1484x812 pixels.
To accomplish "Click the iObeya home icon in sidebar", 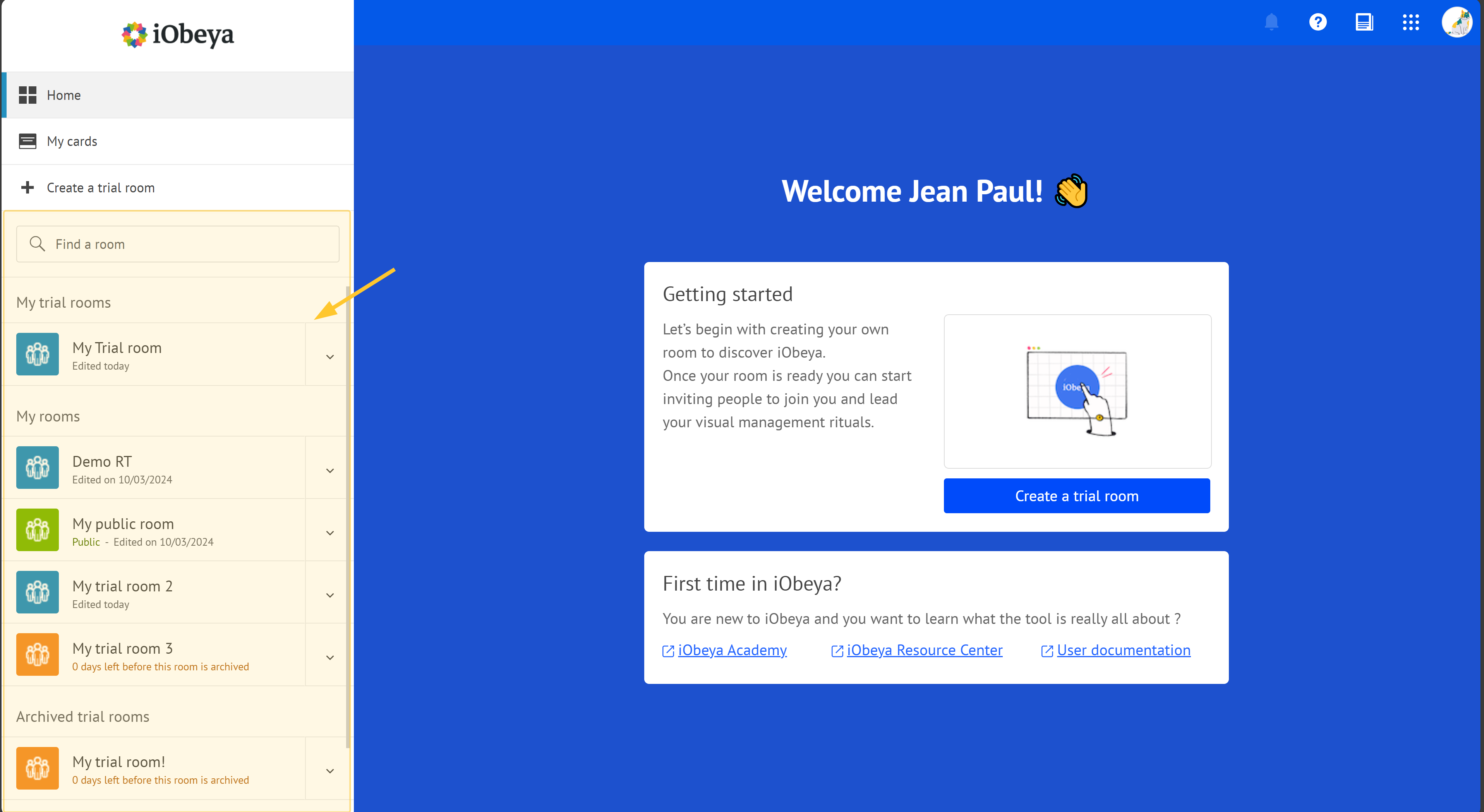I will [x=28, y=95].
